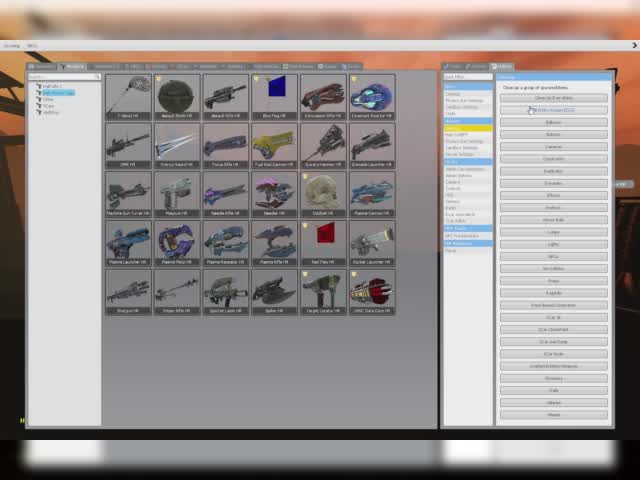This screenshot has width=640, height=480.
Task: Choose the Needle Rifle HR weapon
Action: coord(226,194)
